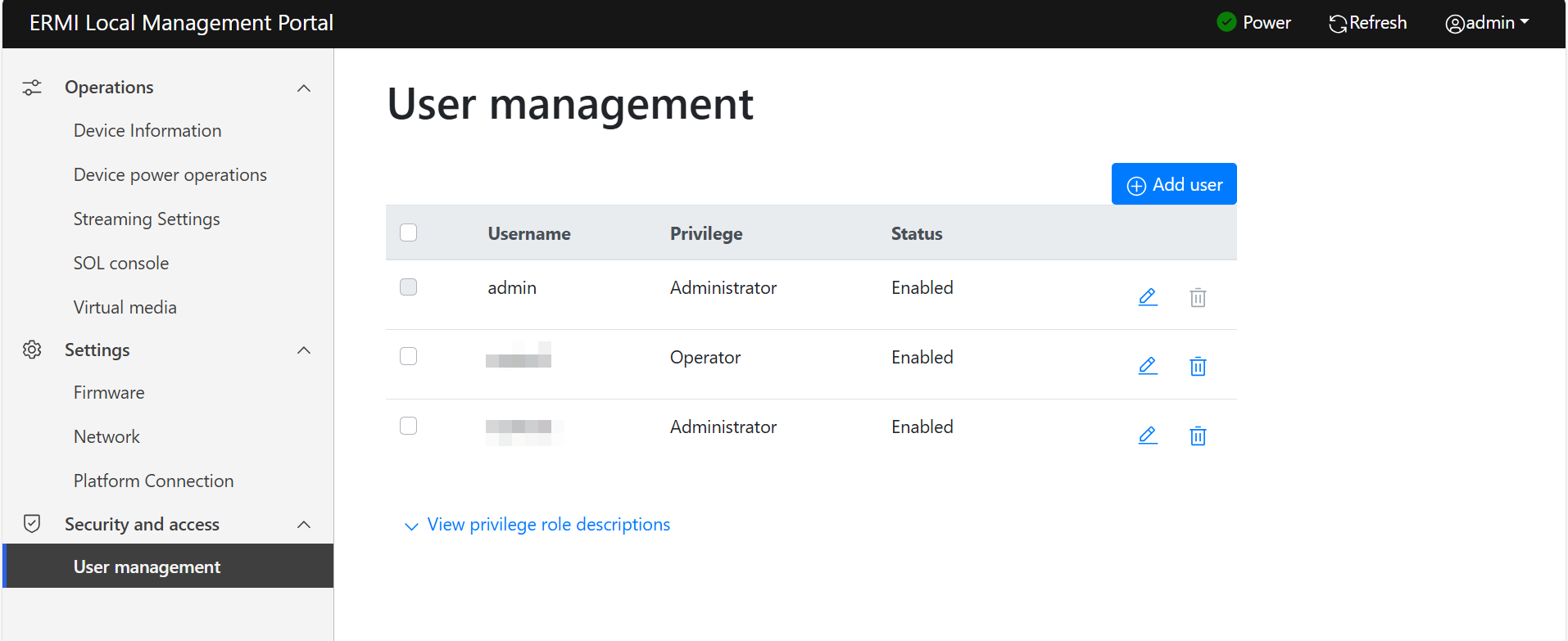Open the Firmware settings page
This screenshot has height=641, width=1568.
(109, 393)
